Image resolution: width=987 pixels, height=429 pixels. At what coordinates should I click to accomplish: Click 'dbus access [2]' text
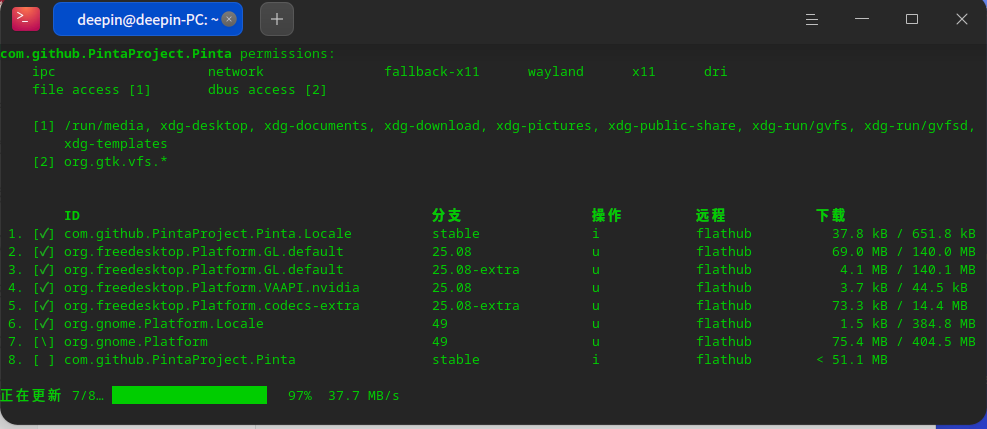point(268,90)
